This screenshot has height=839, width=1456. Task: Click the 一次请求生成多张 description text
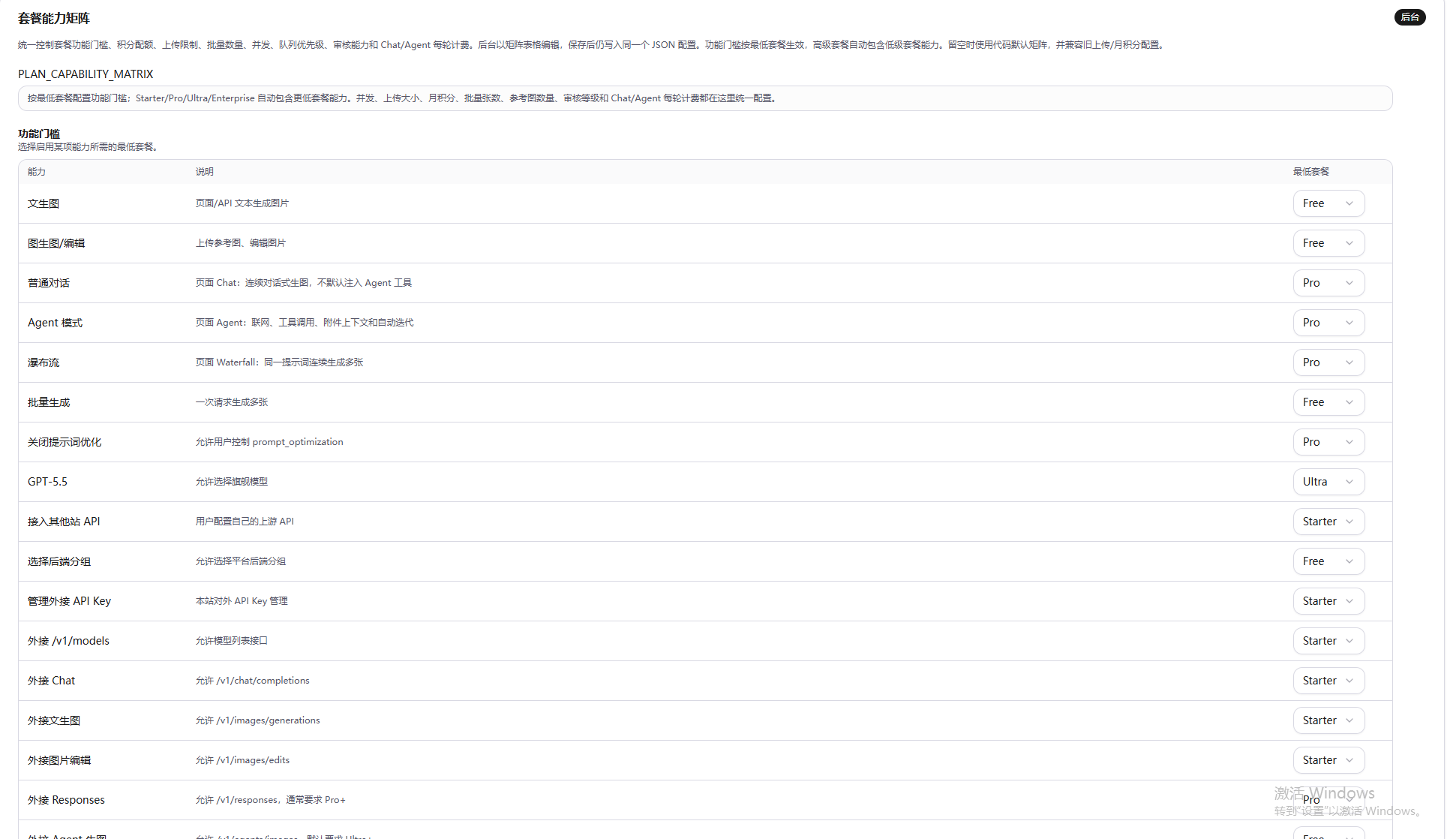(x=232, y=402)
